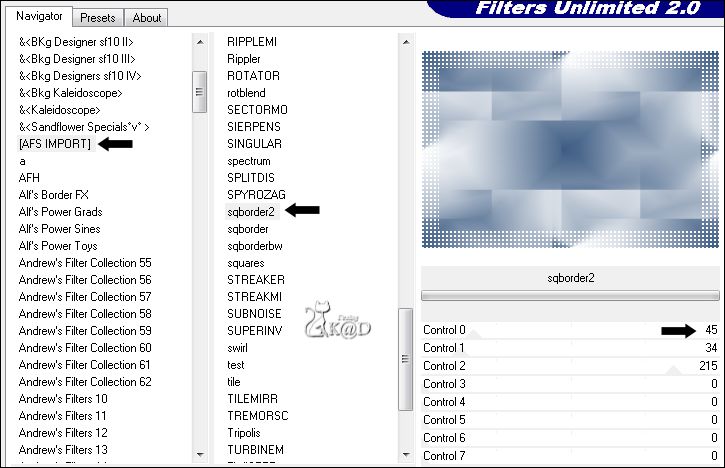Adjust the Control 6 slider
The image size is (725, 468).
pyautogui.click(x=570, y=438)
